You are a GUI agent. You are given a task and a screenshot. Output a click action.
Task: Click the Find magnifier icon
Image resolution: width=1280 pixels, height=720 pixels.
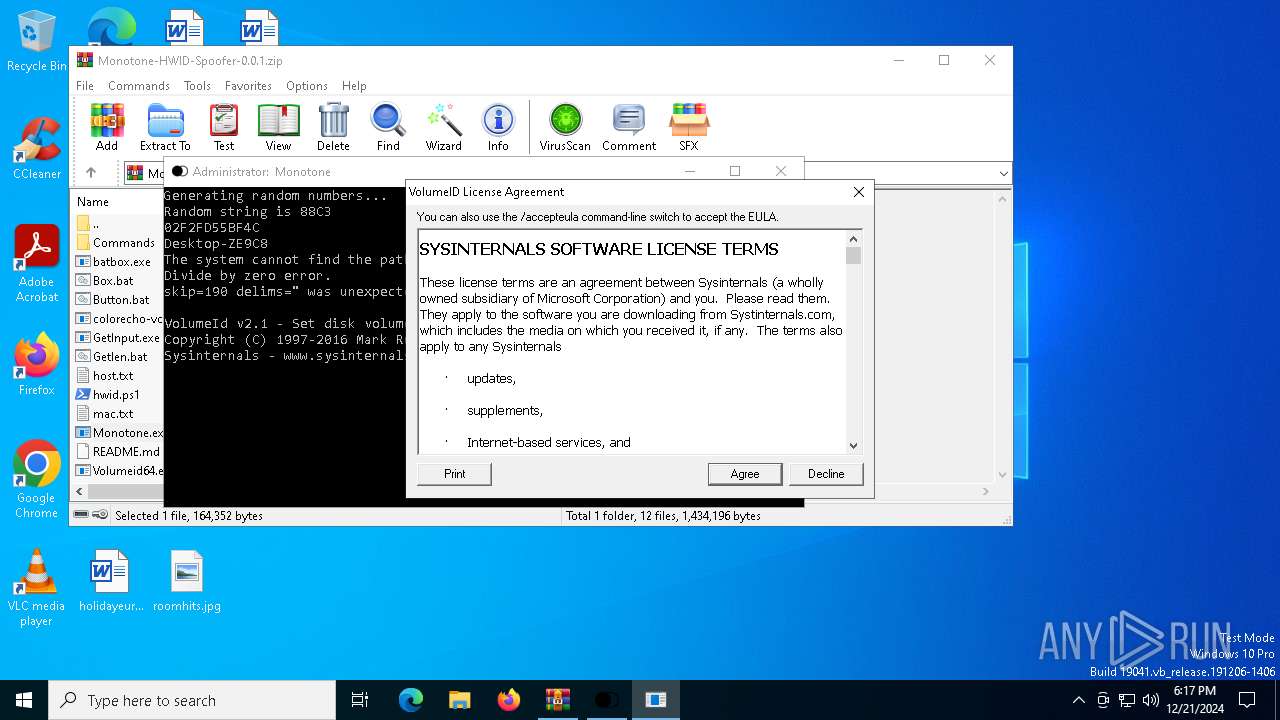click(x=388, y=127)
